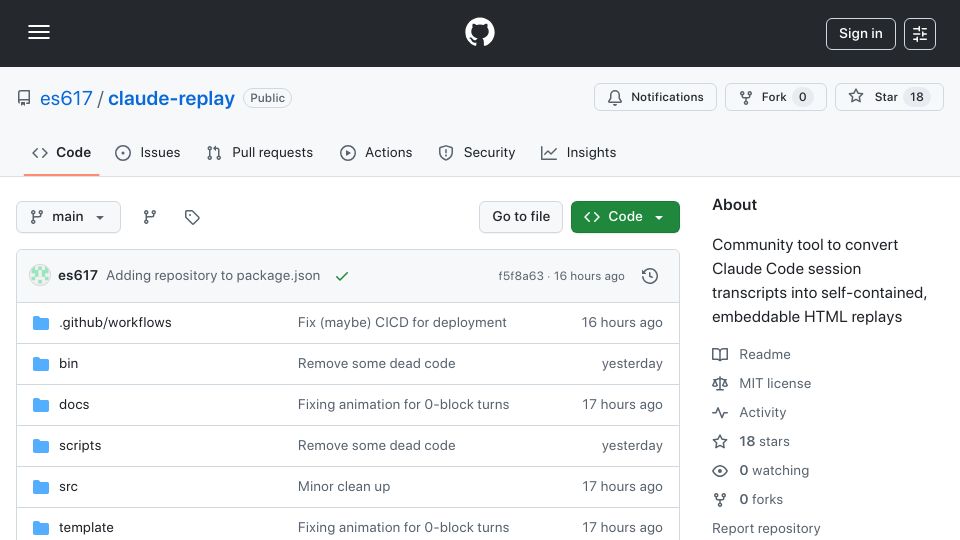This screenshot has height=540, width=960.
Task: Open the scripts folder
Action: click(80, 446)
